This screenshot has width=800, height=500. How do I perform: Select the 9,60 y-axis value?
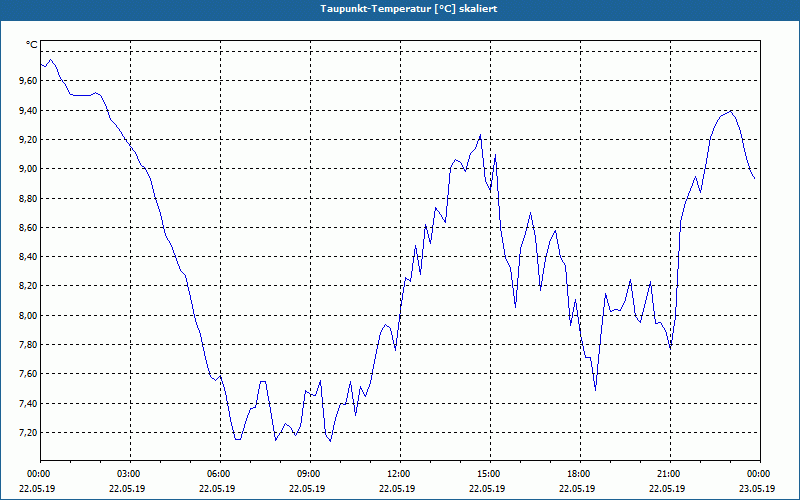click(28, 81)
